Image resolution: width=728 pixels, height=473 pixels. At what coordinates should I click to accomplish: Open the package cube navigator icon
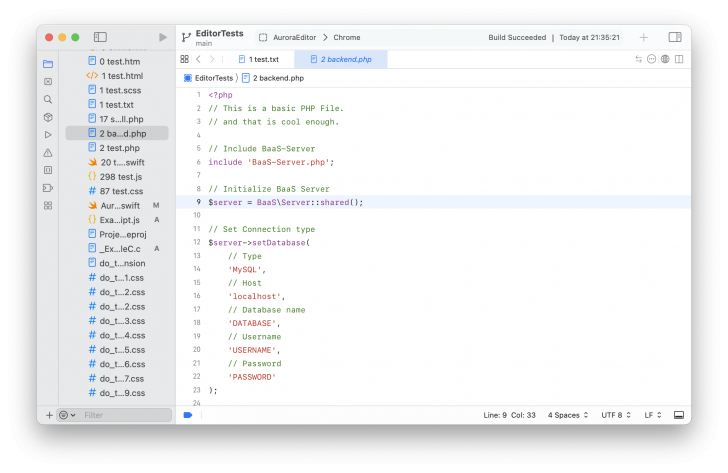tap(48, 117)
